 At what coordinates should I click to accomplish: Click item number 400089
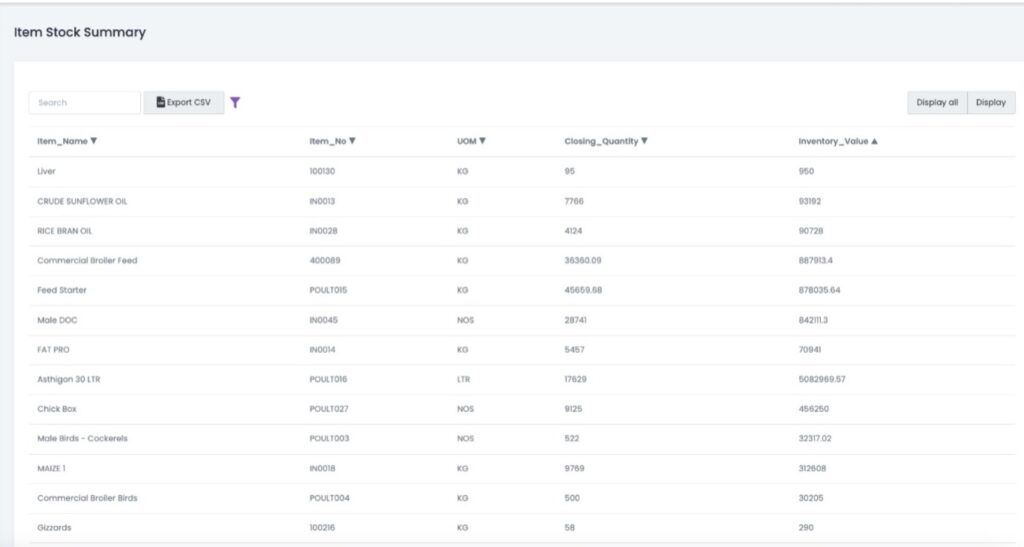[x=325, y=260]
